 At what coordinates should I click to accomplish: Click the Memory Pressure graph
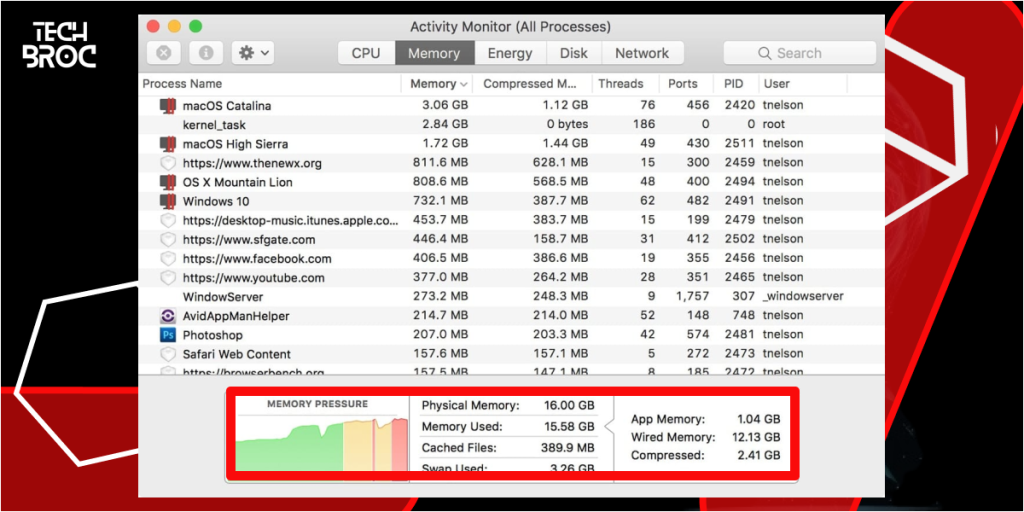(x=322, y=442)
